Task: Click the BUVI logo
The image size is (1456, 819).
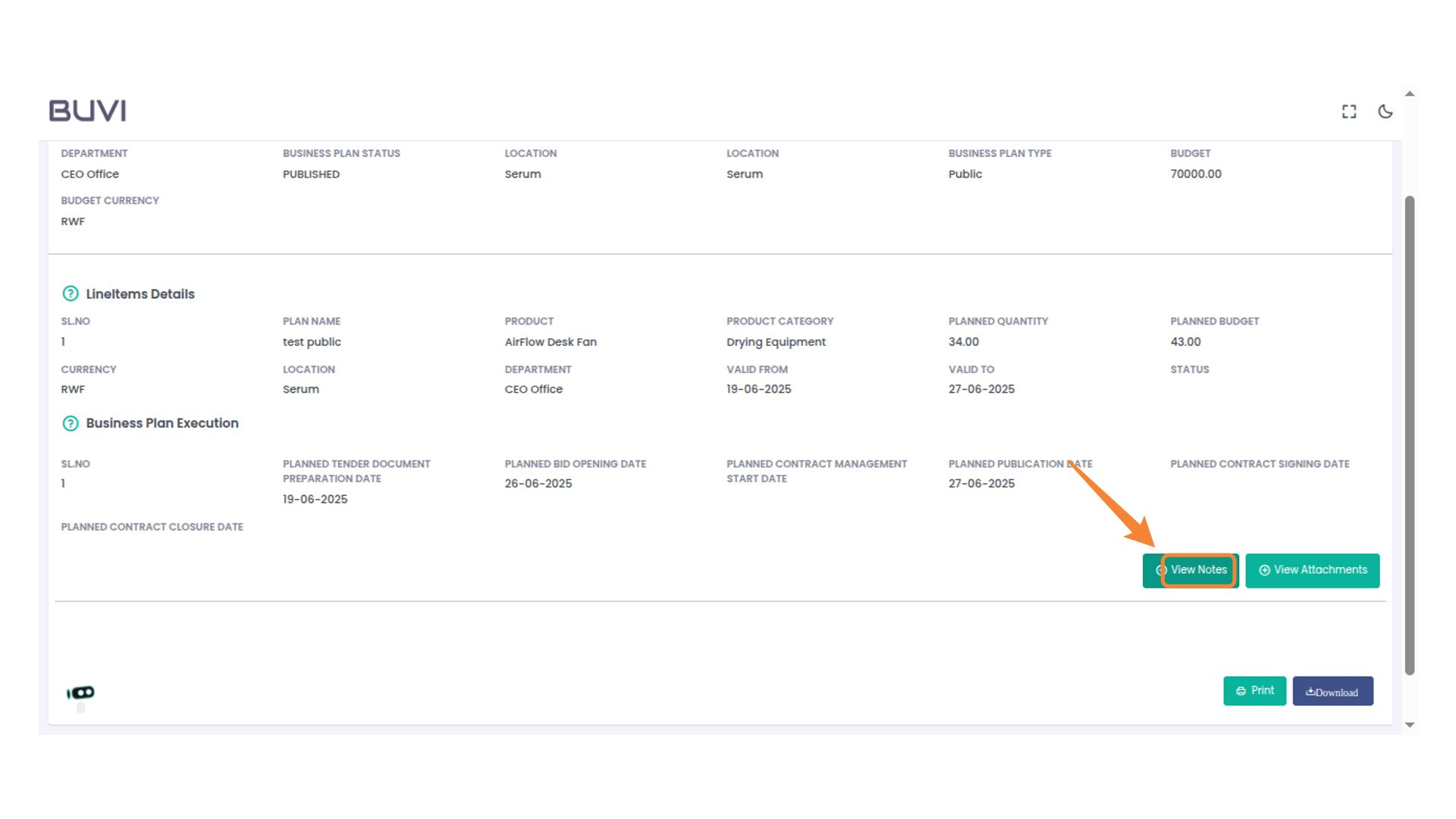Action: pyautogui.click(x=87, y=110)
